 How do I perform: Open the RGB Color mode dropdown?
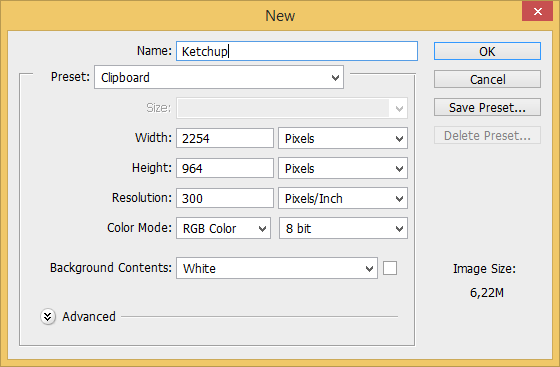pyautogui.click(x=224, y=228)
